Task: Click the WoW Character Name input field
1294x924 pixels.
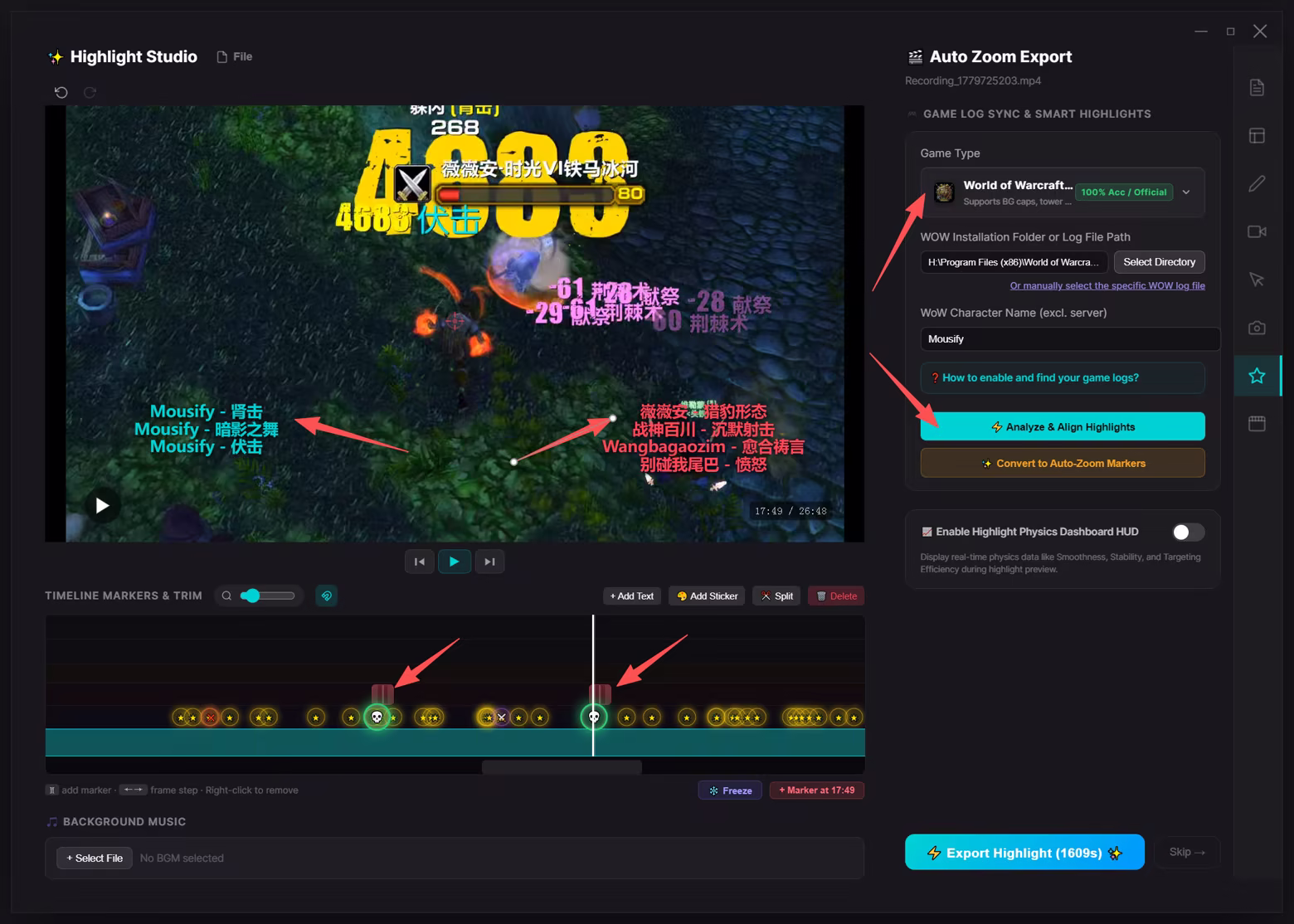Action: (x=1070, y=339)
